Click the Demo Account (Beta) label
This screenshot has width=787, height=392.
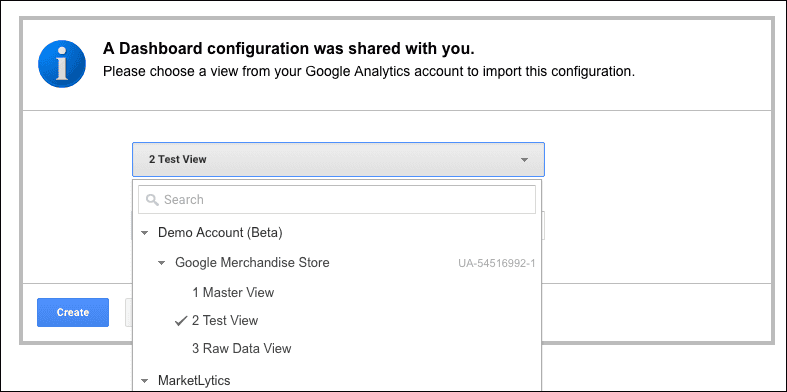point(220,233)
